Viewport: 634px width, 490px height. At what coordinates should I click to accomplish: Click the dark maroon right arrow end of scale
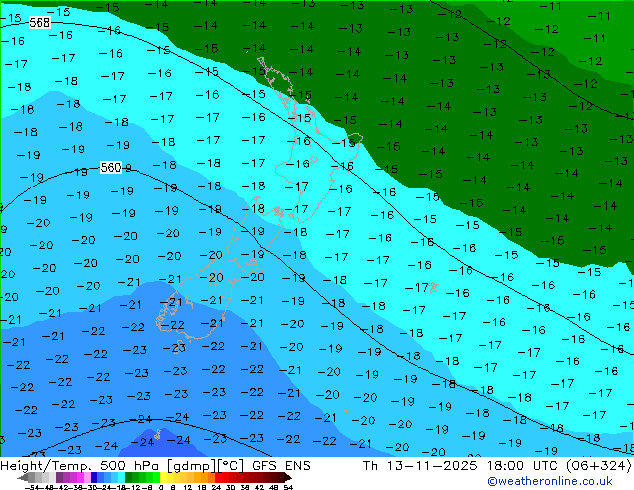click(287, 477)
